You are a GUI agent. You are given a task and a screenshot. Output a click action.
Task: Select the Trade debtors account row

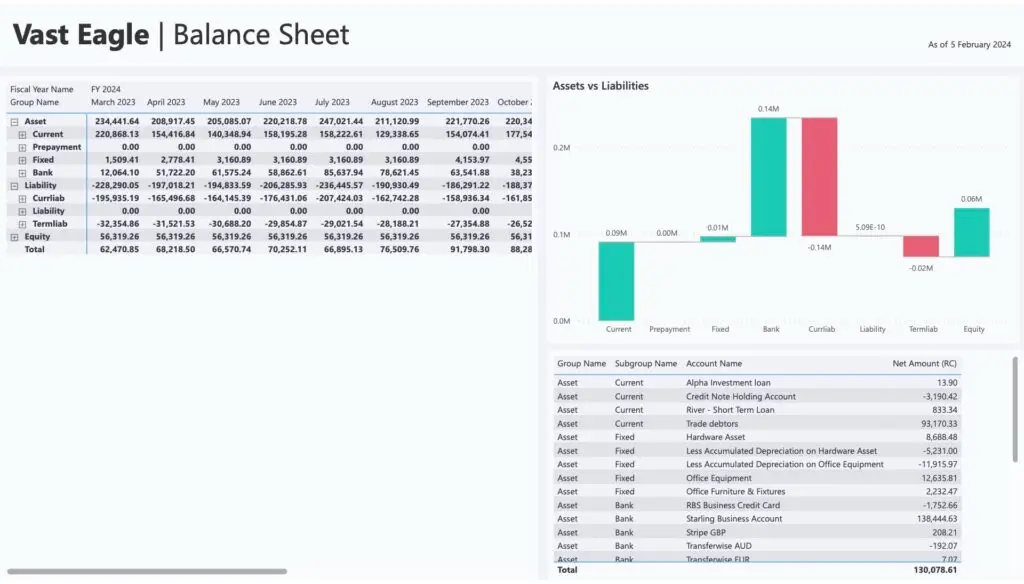pyautogui.click(x=710, y=423)
